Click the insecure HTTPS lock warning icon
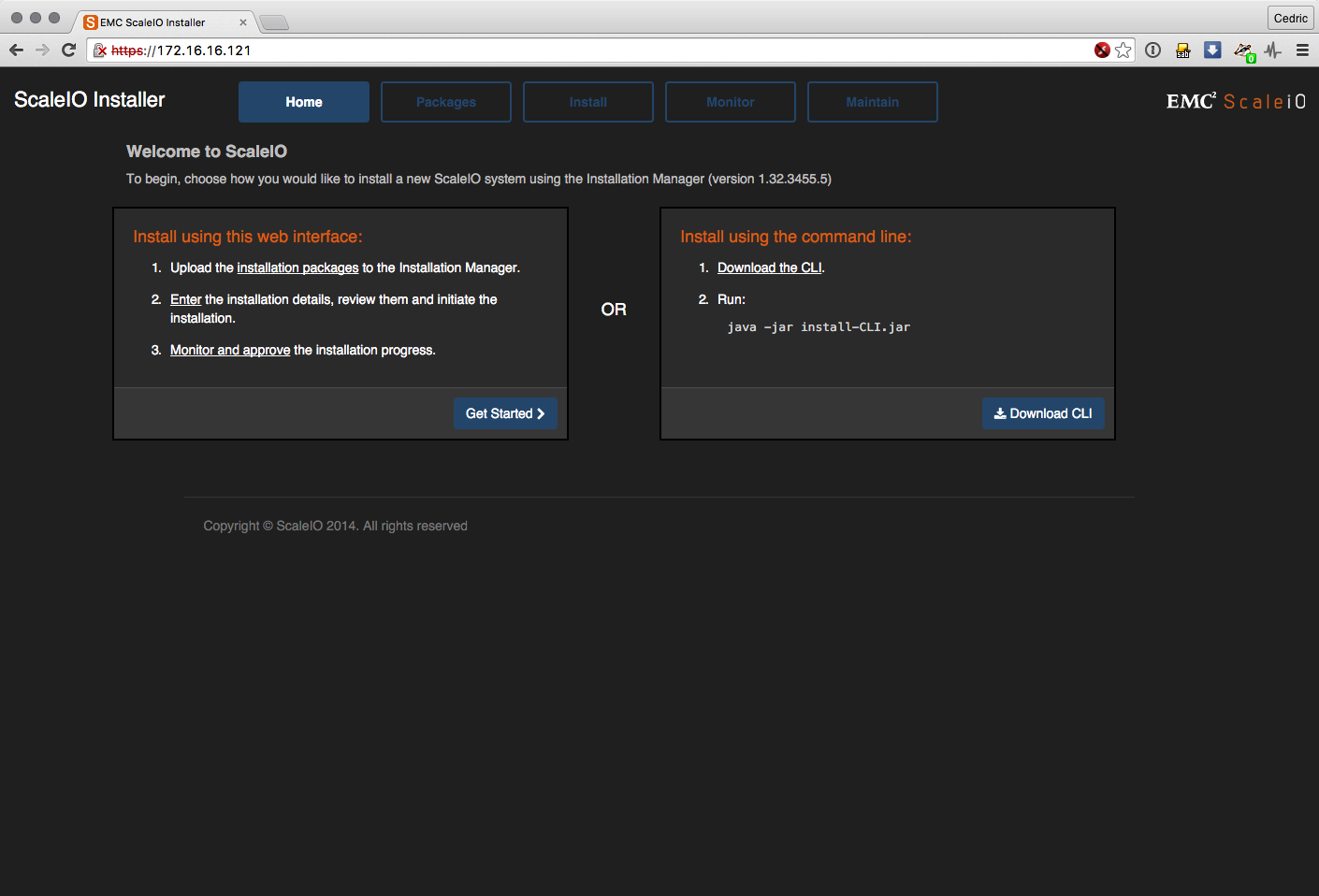Image resolution: width=1319 pixels, height=896 pixels. click(x=100, y=51)
